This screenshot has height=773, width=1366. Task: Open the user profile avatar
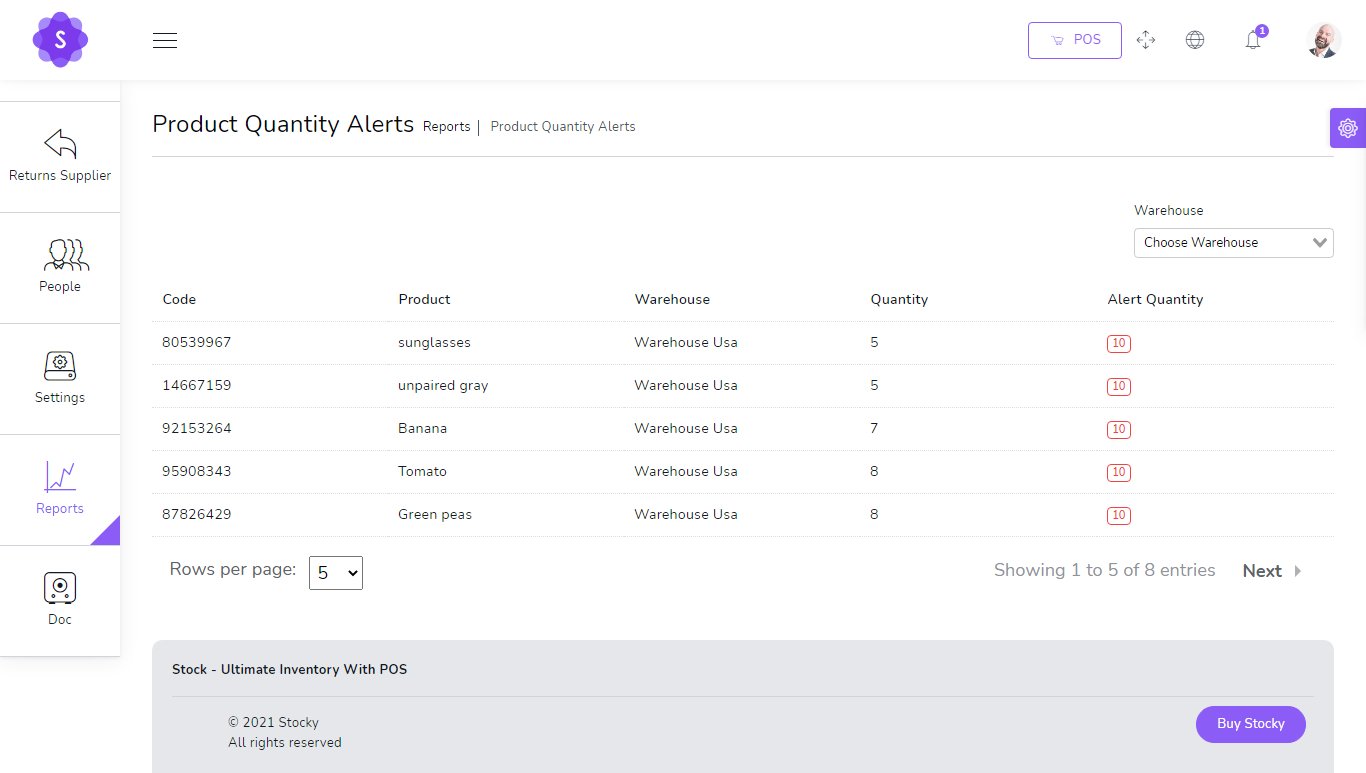point(1323,40)
